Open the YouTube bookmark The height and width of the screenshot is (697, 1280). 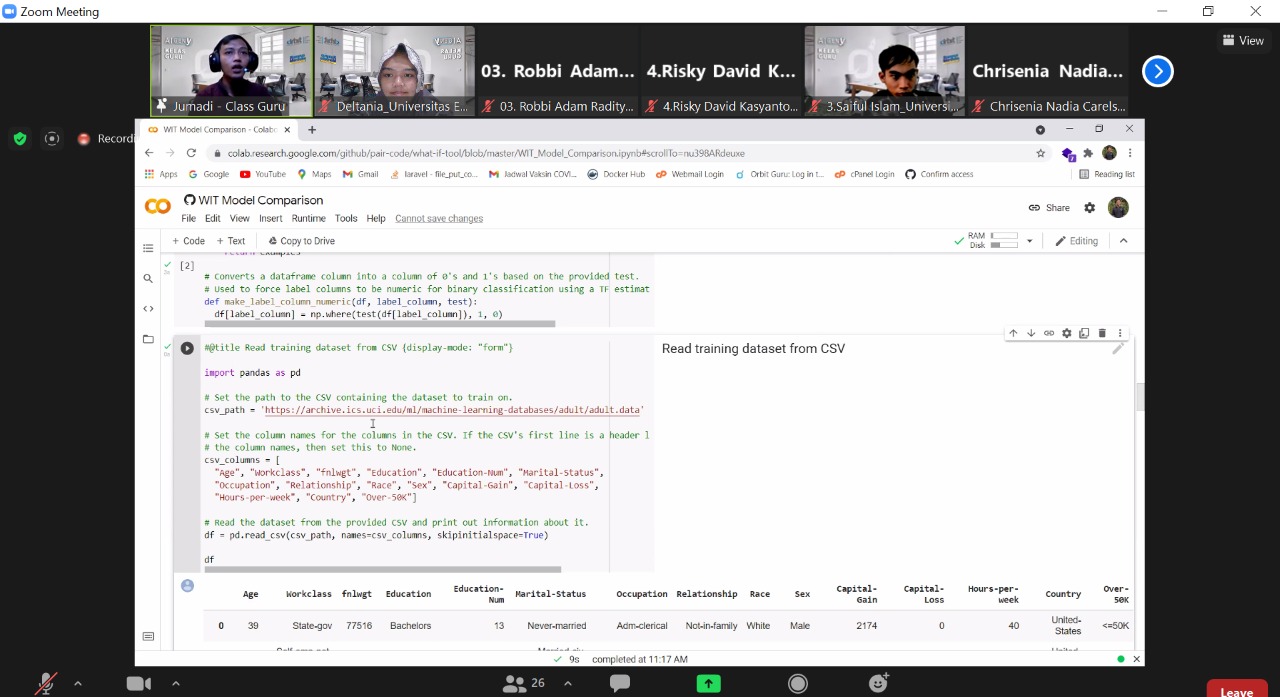point(263,174)
